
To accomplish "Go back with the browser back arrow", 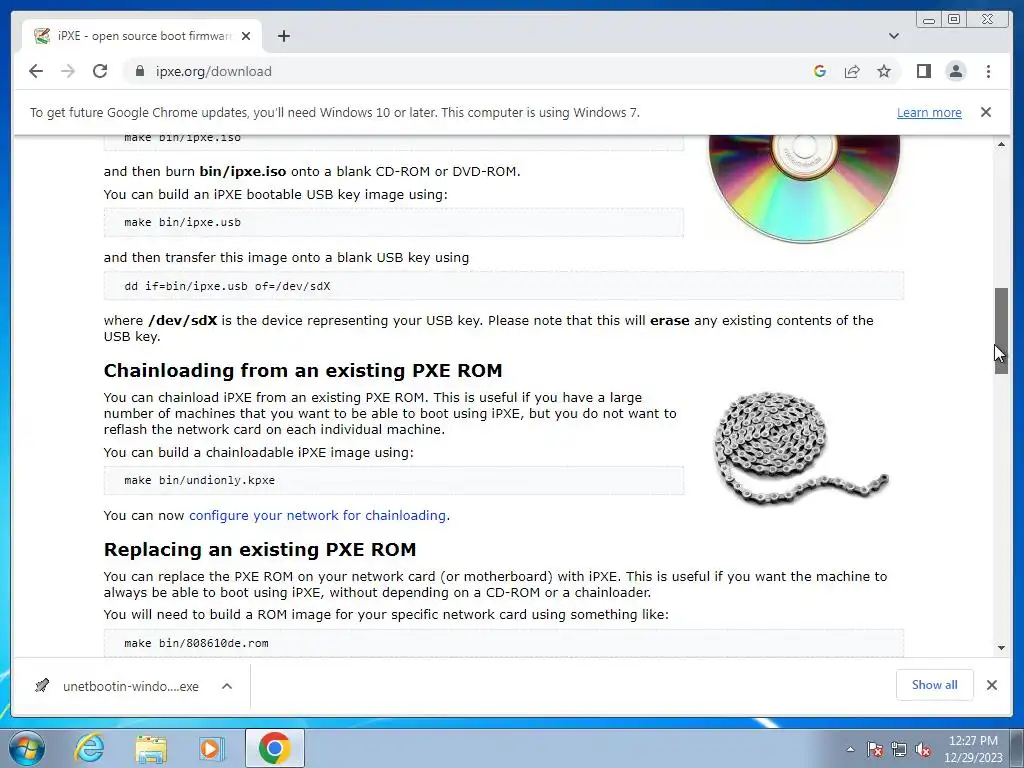I will click(36, 71).
